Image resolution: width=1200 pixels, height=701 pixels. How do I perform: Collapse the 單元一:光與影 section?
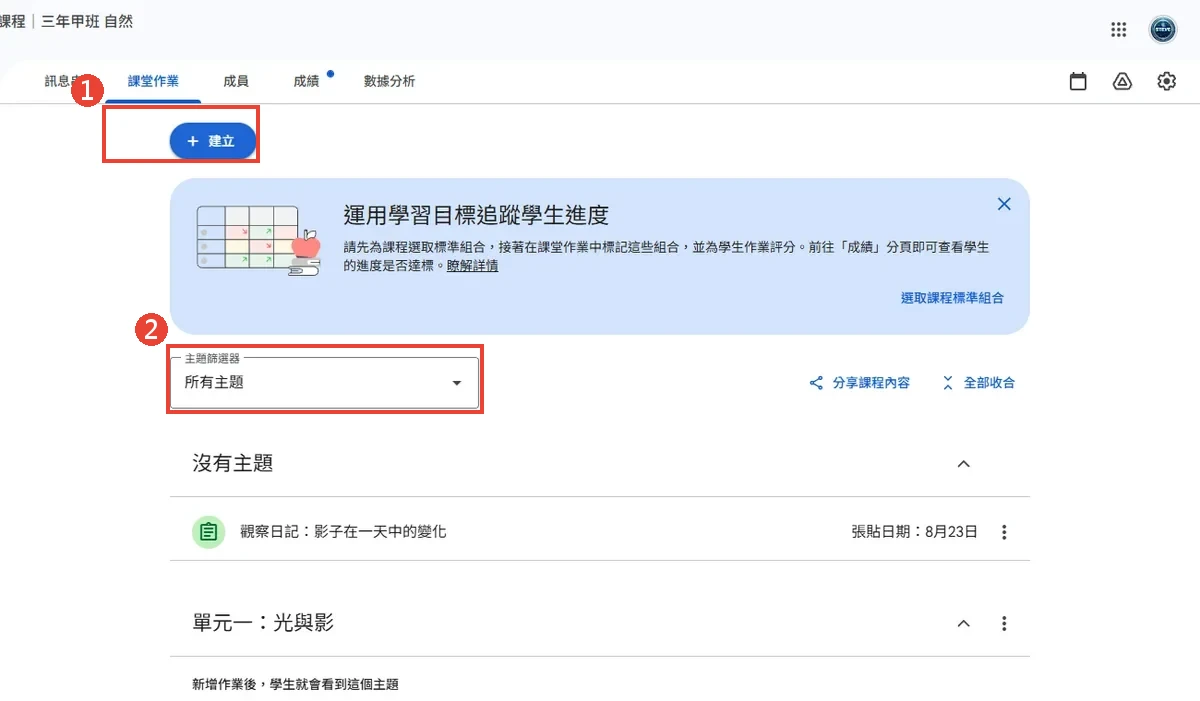pyautogui.click(x=963, y=623)
